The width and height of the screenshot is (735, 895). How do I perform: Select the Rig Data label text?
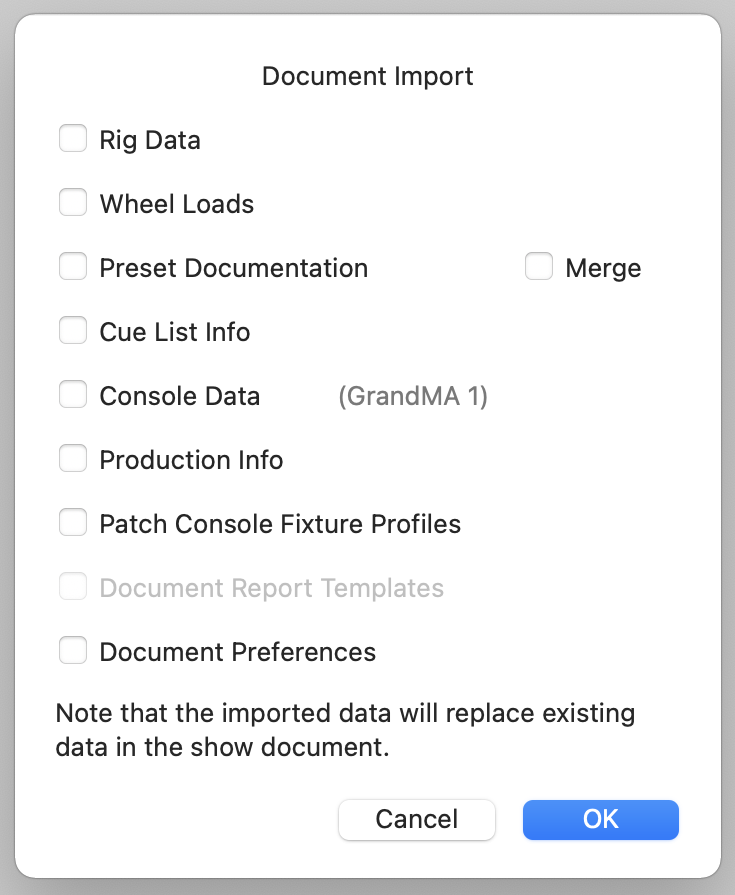point(149,140)
